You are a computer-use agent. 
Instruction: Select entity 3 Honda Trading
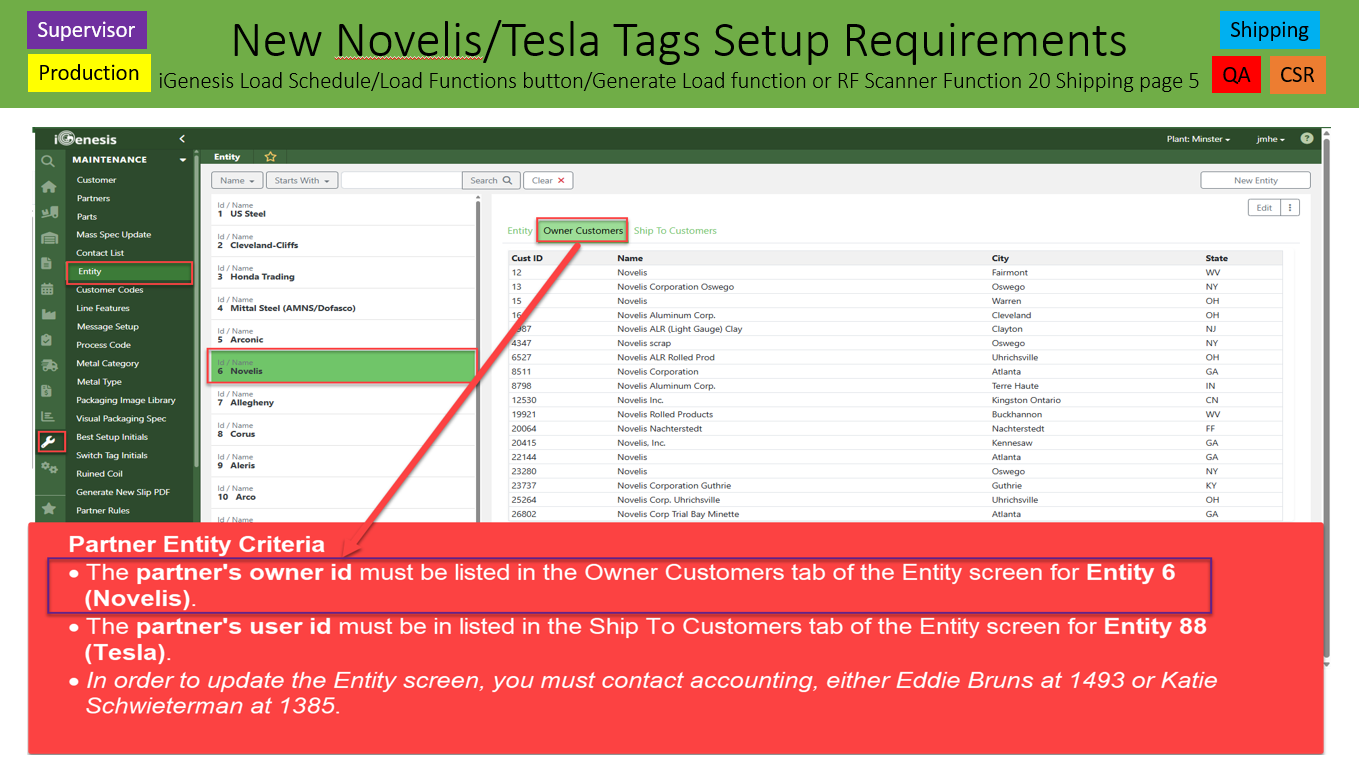click(x=343, y=273)
